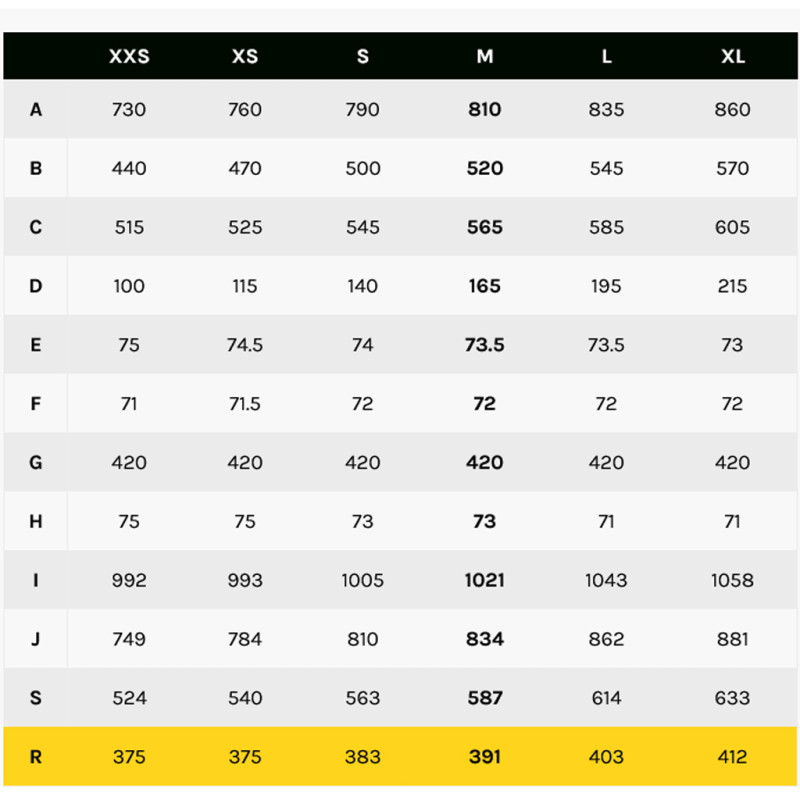Select the row label D

point(36,286)
